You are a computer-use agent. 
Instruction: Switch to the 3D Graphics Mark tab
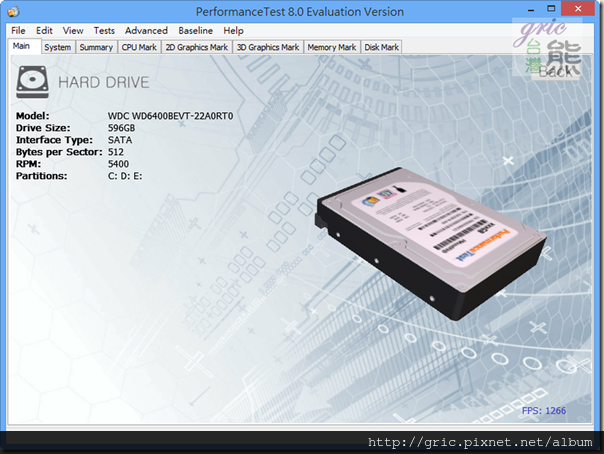click(268, 47)
